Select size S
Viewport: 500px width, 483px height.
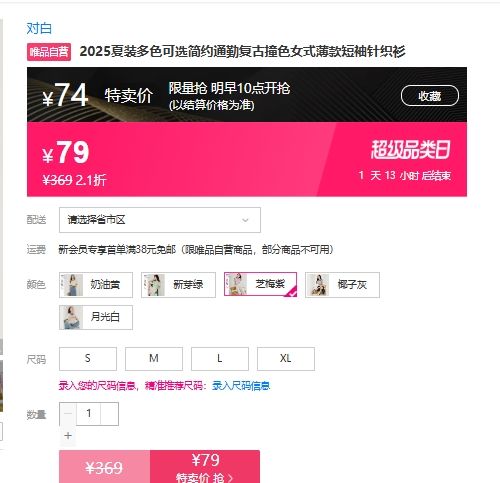(88, 359)
